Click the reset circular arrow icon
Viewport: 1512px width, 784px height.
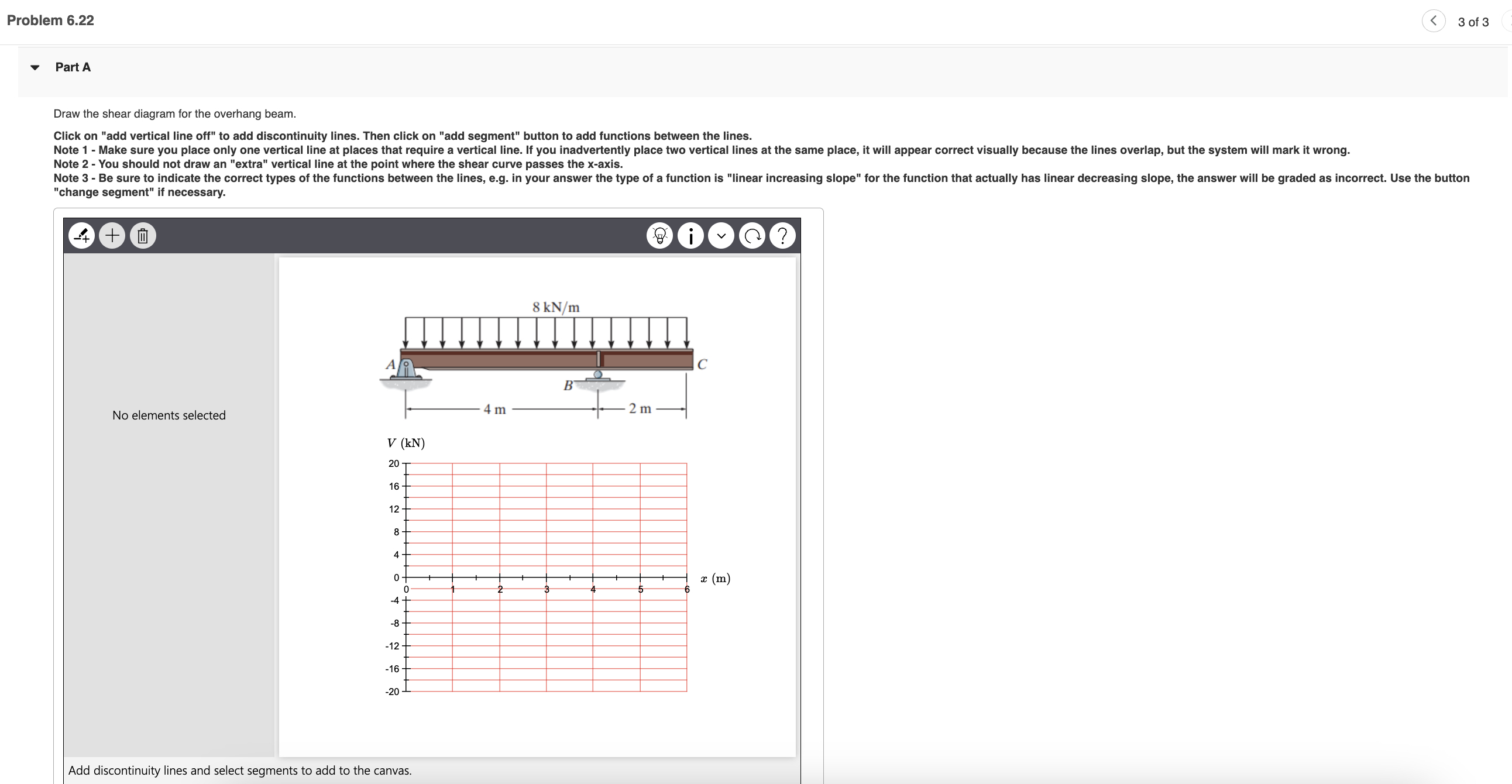(752, 236)
